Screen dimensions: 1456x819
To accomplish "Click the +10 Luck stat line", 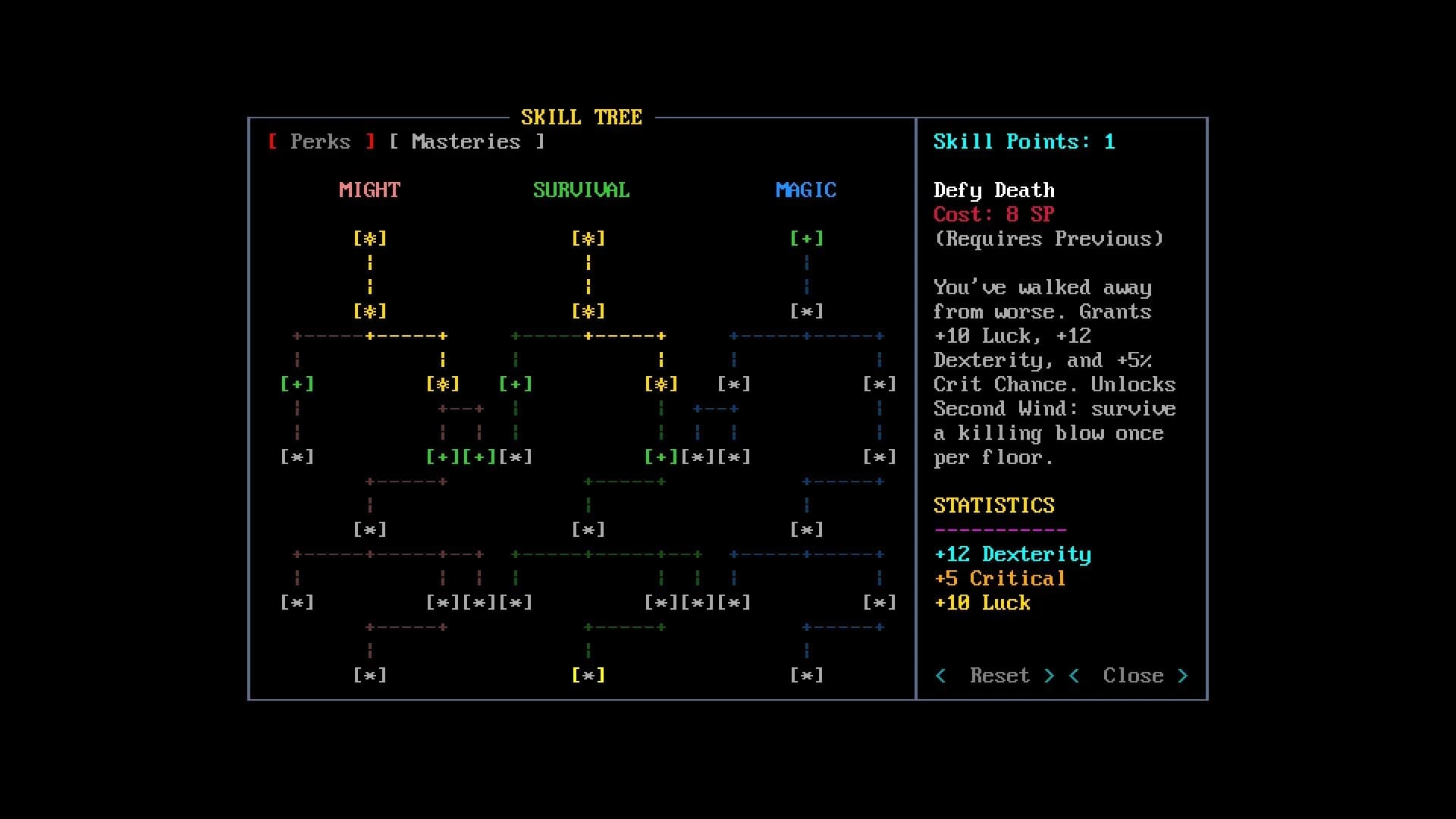I will pyautogui.click(x=982, y=603).
